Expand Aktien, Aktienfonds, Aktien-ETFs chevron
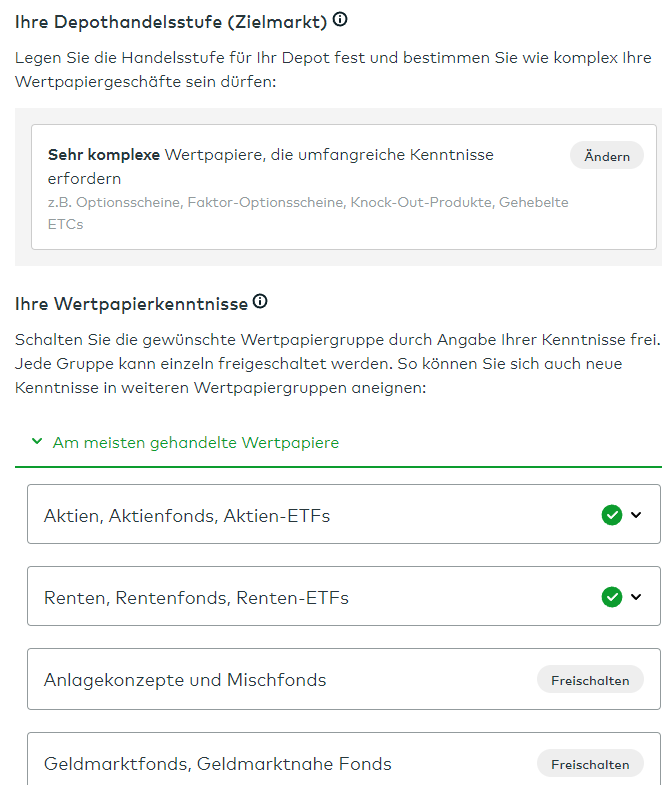 click(x=637, y=515)
